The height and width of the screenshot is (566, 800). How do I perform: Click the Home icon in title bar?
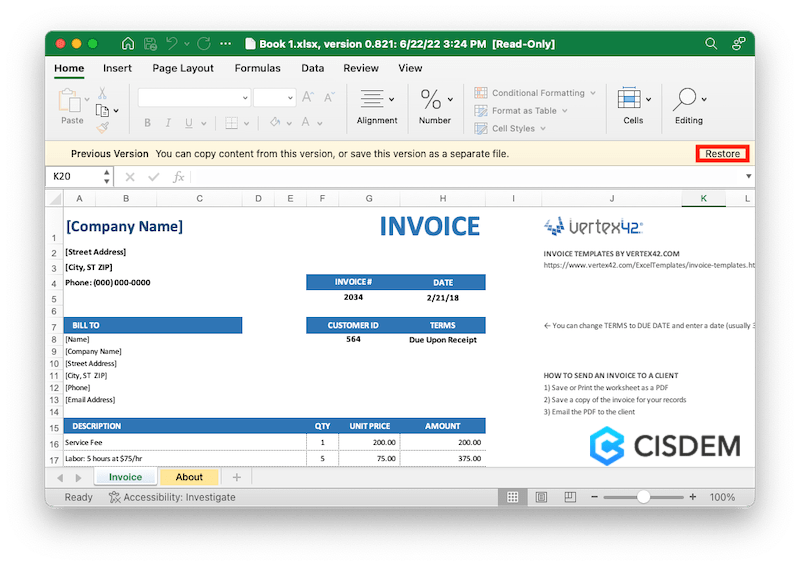[x=127, y=44]
